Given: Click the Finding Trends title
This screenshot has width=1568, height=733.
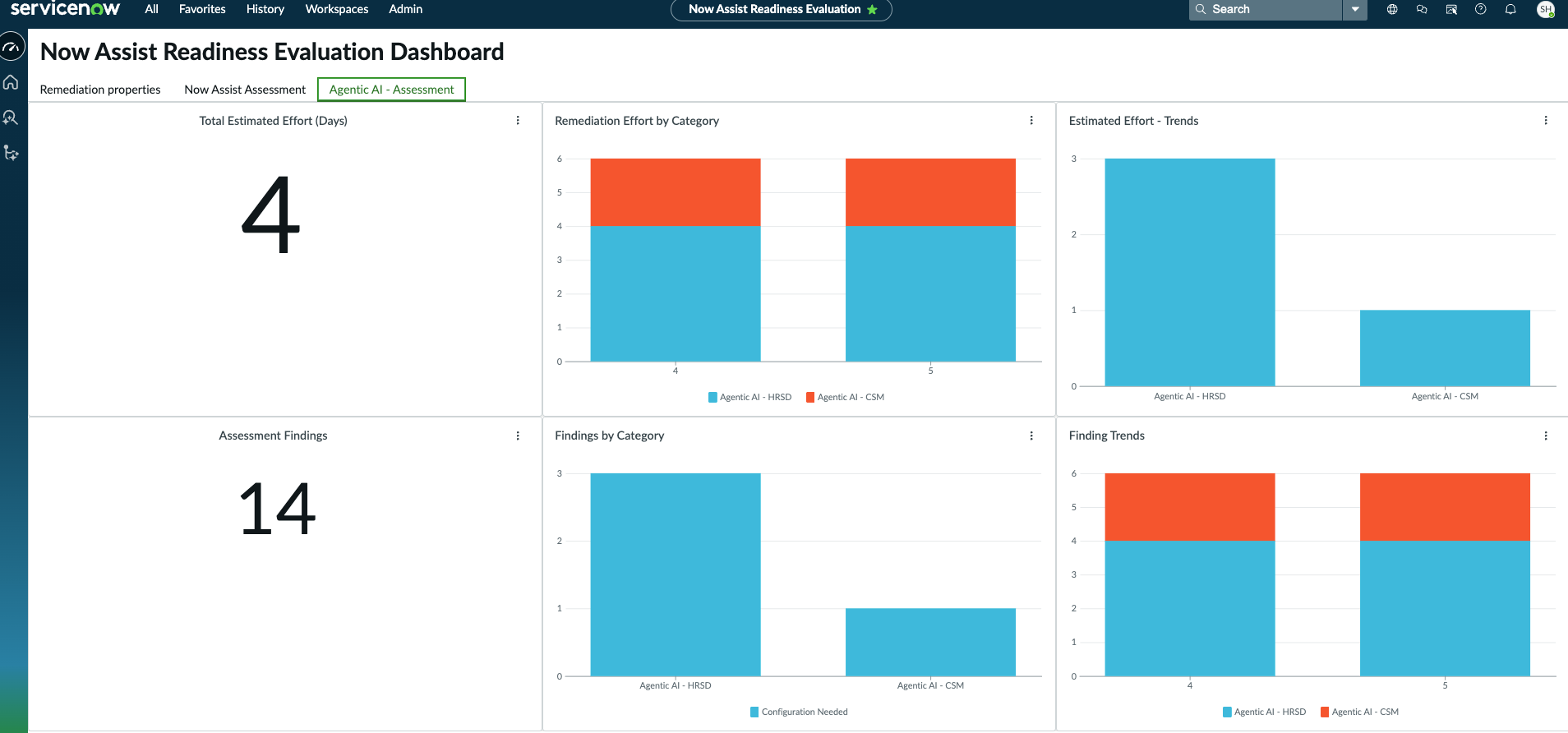Looking at the screenshot, I should pyautogui.click(x=1106, y=436).
